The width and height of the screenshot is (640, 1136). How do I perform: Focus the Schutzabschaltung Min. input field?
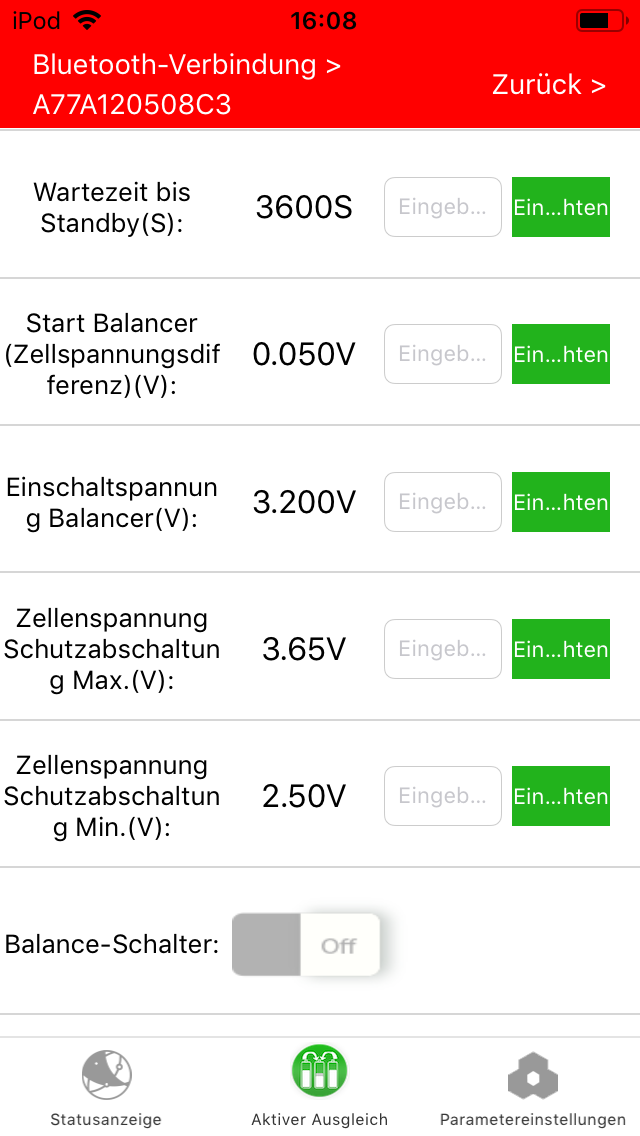[x=443, y=796]
